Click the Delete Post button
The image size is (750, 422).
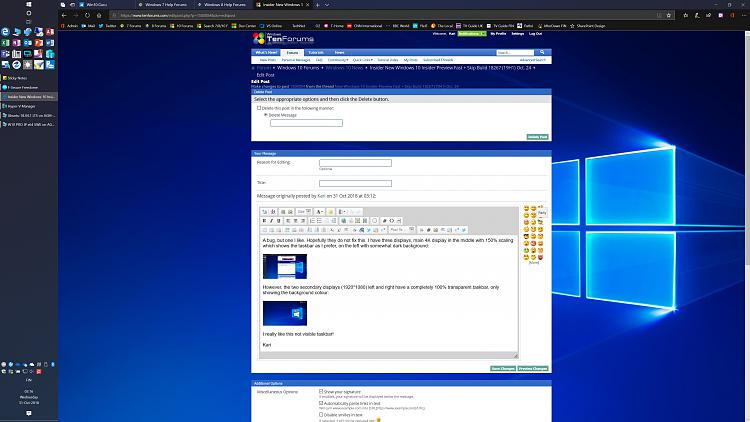[x=537, y=137]
